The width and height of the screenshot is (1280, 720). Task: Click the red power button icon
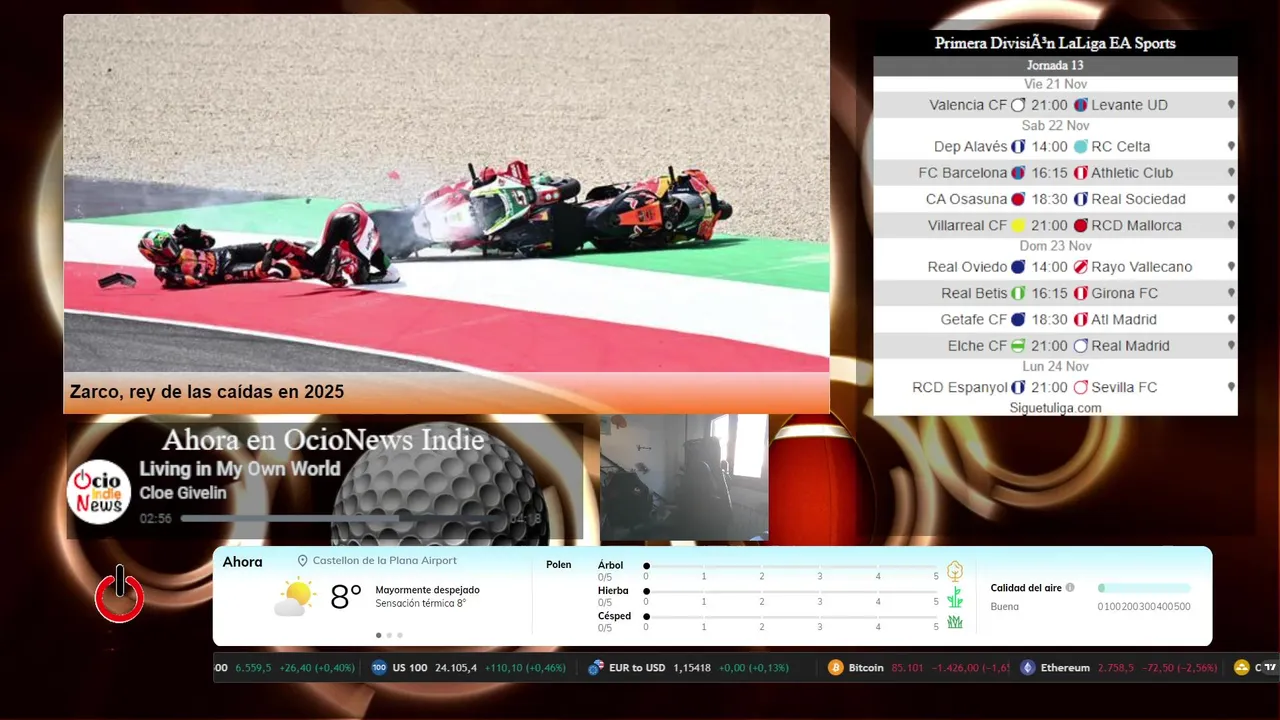pyautogui.click(x=119, y=595)
